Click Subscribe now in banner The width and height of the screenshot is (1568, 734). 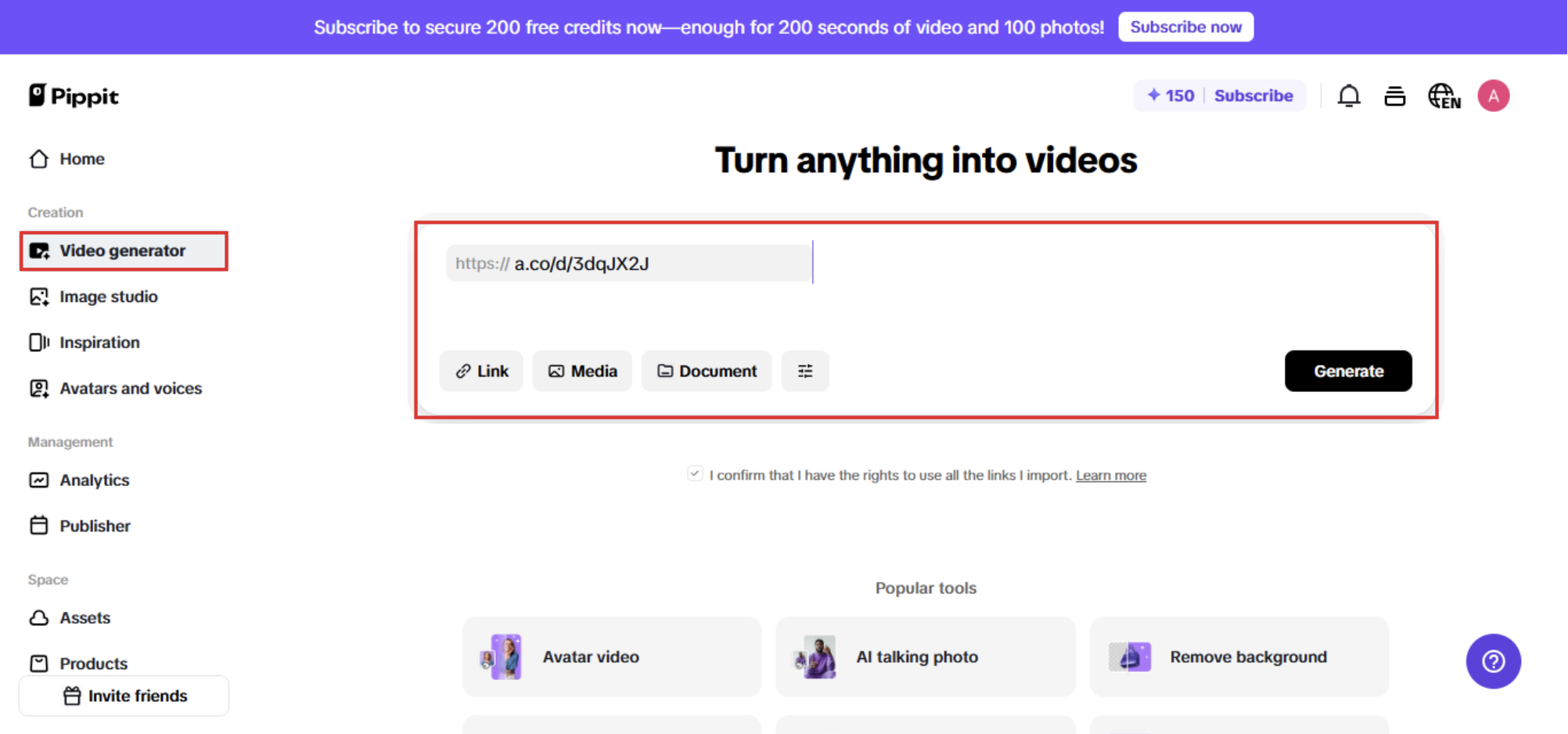point(1185,27)
